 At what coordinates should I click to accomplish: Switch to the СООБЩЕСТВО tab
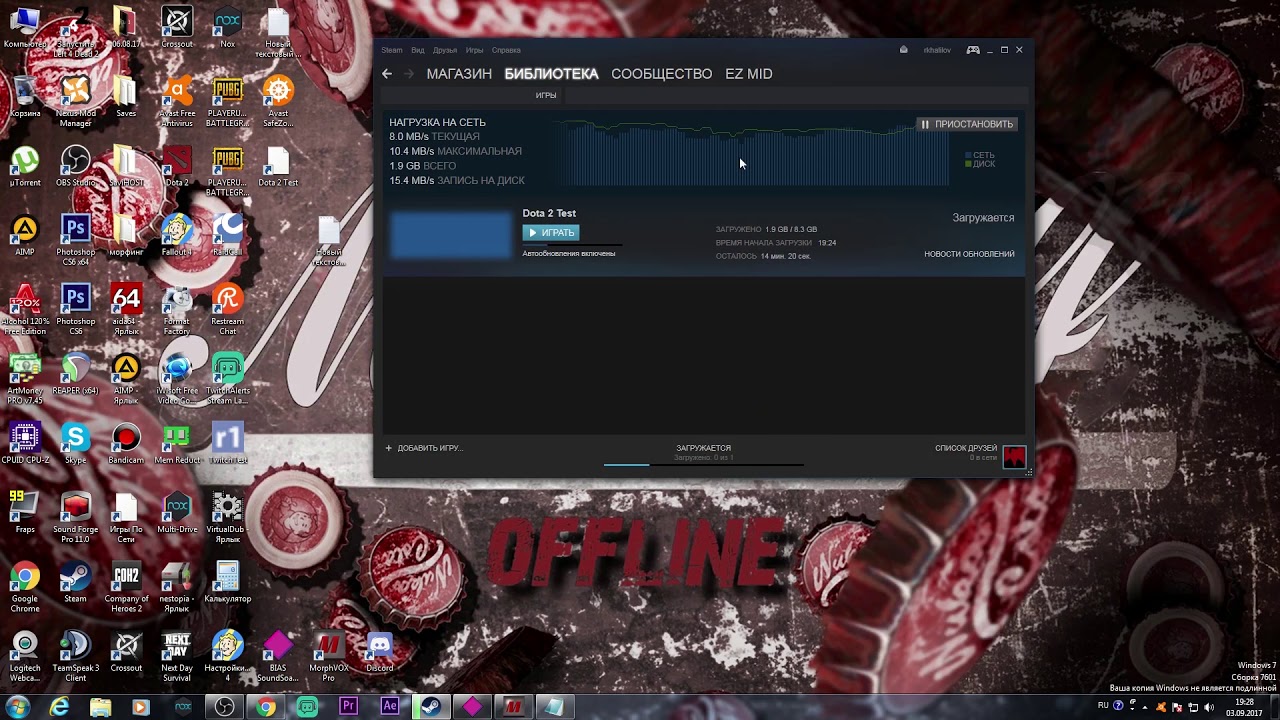point(661,74)
